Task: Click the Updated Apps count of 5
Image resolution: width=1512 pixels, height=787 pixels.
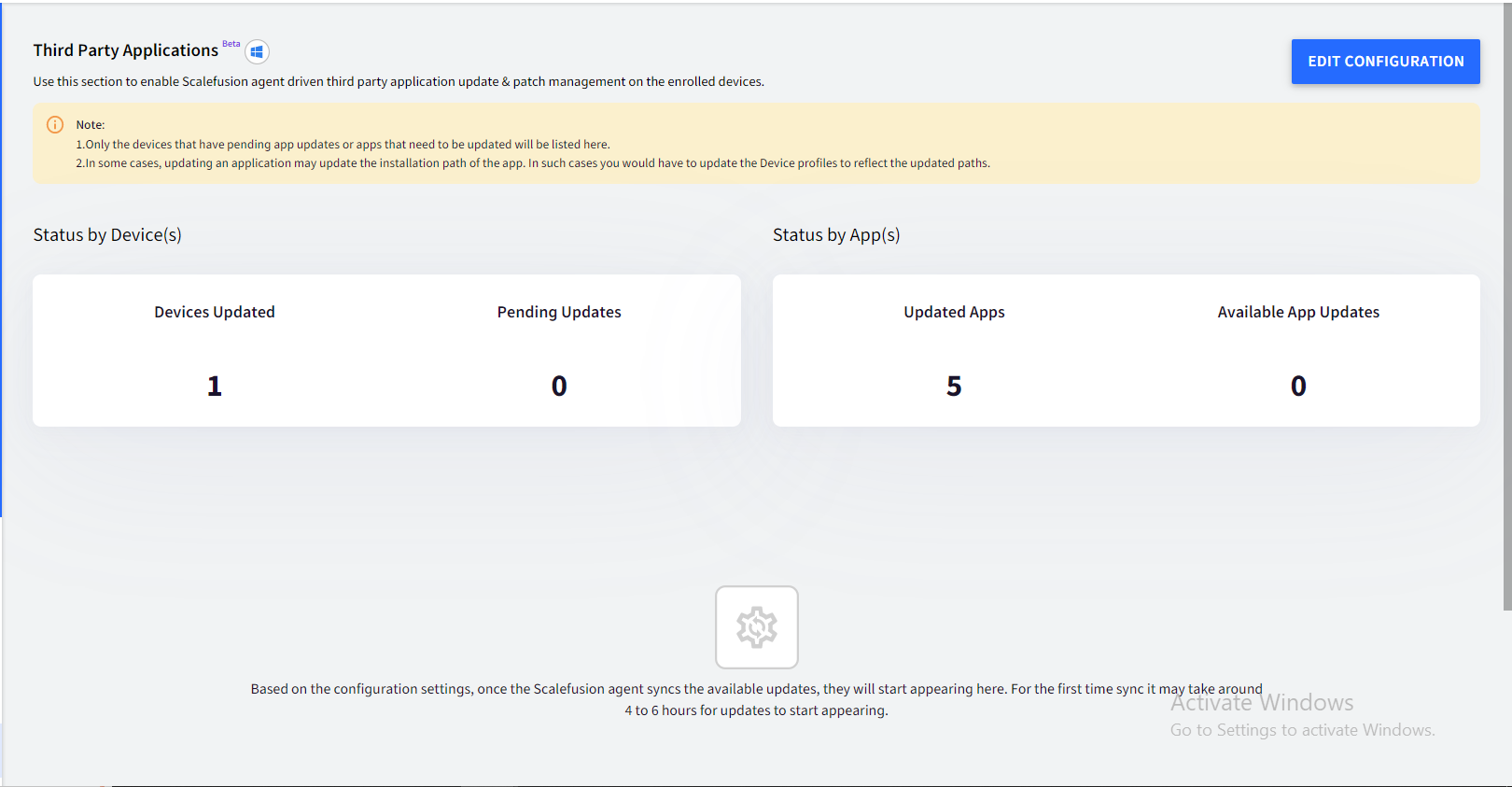Action: click(954, 386)
